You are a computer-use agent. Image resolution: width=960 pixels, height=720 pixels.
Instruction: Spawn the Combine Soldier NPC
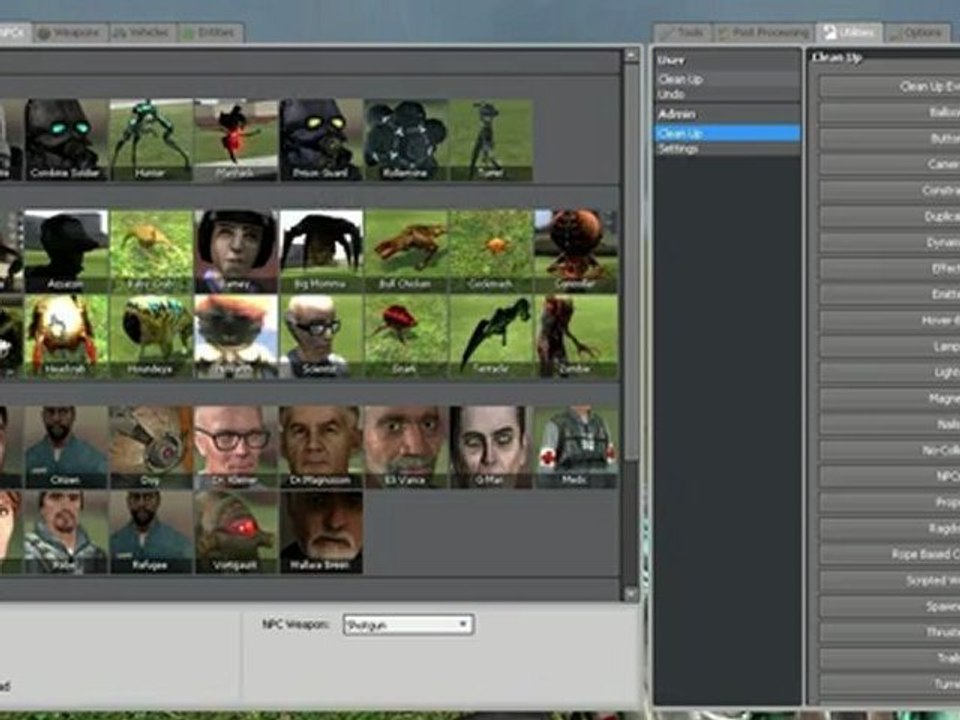coord(66,140)
